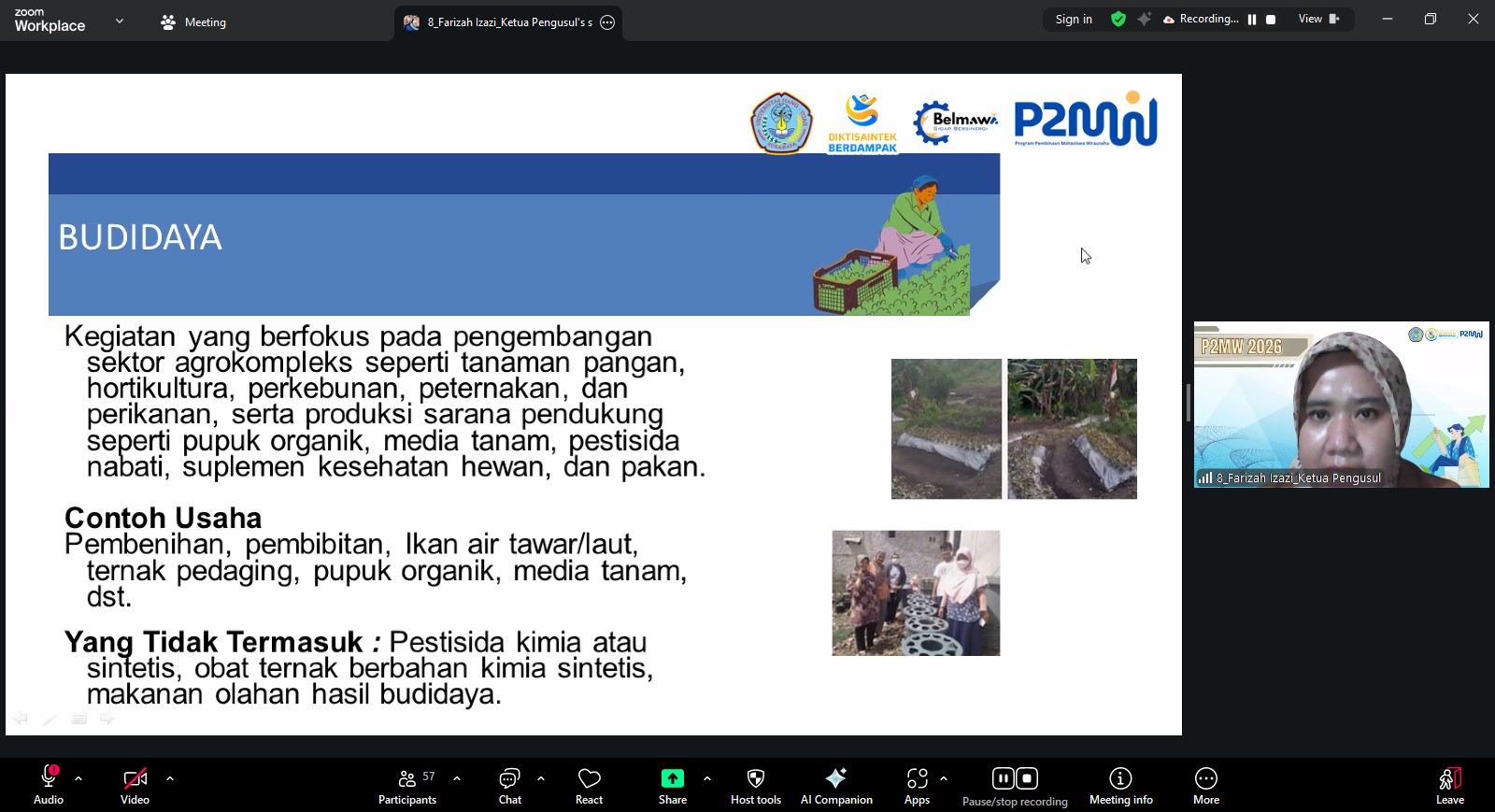
Task: Open the Participants panel
Action: pos(407,786)
